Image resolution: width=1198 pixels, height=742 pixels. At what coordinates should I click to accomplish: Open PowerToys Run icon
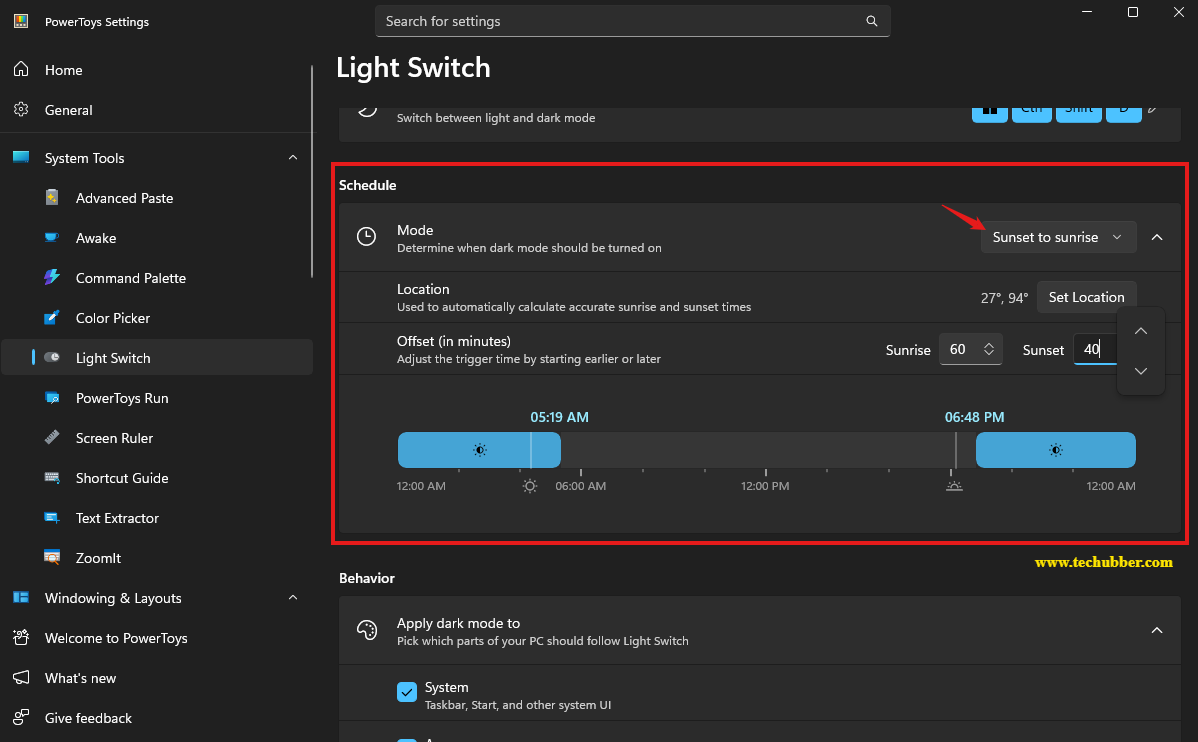click(52, 397)
